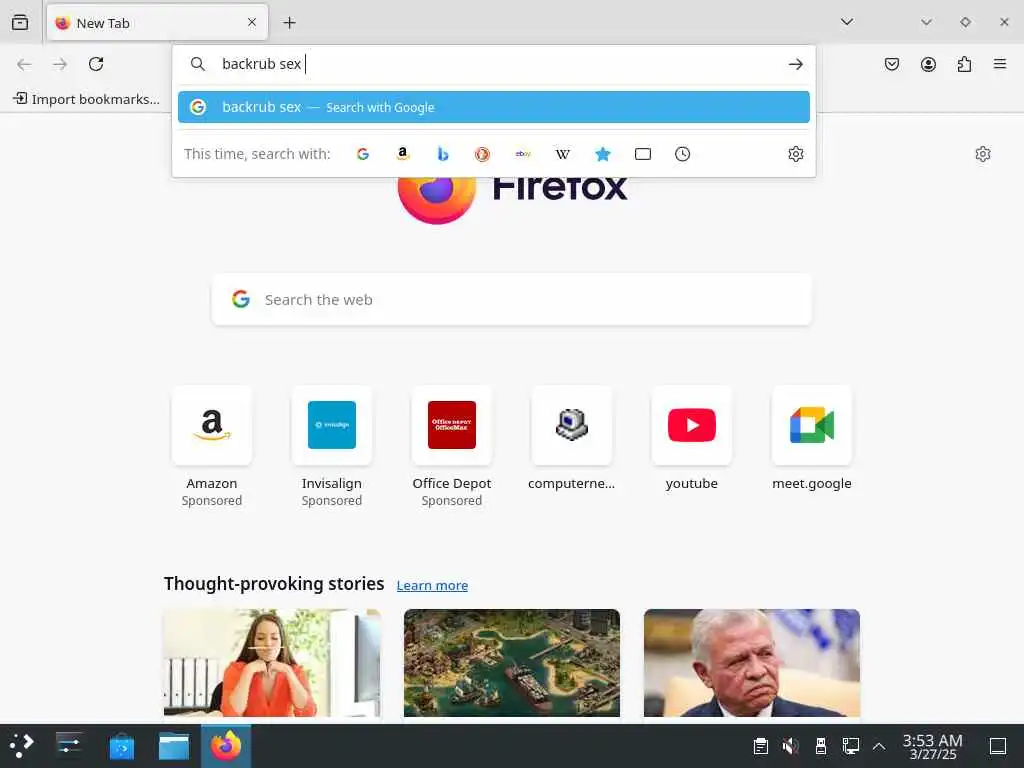Open the KDE application launcher
1024x768 pixels.
(x=21, y=746)
